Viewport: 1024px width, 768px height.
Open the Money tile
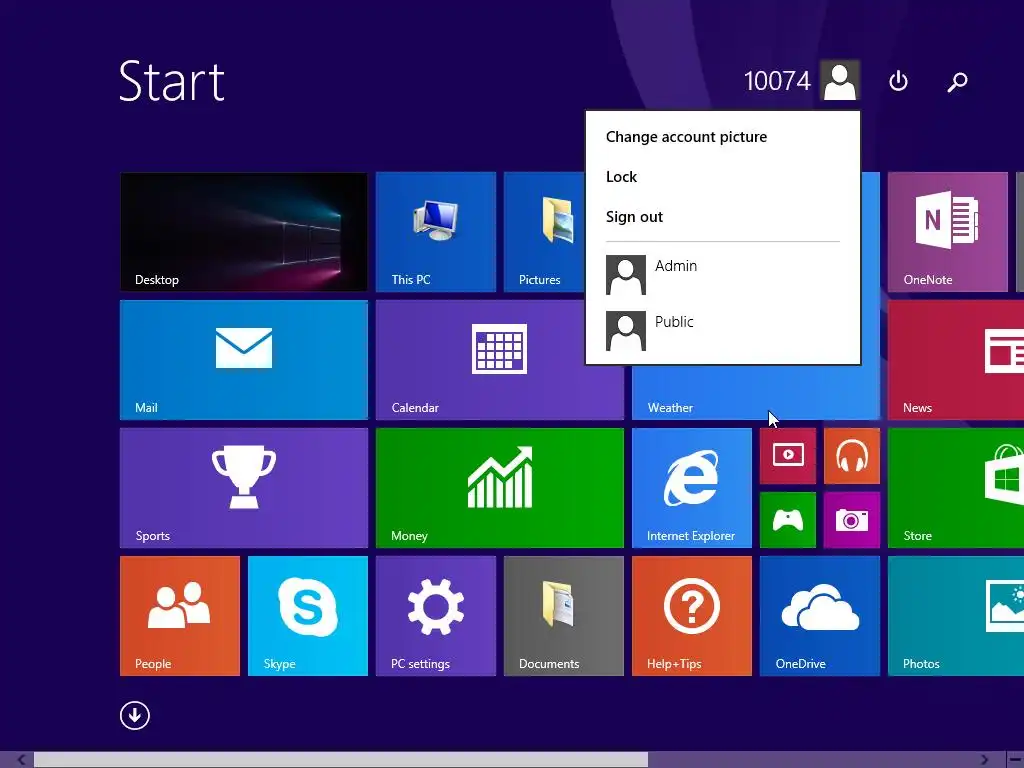[x=500, y=488]
